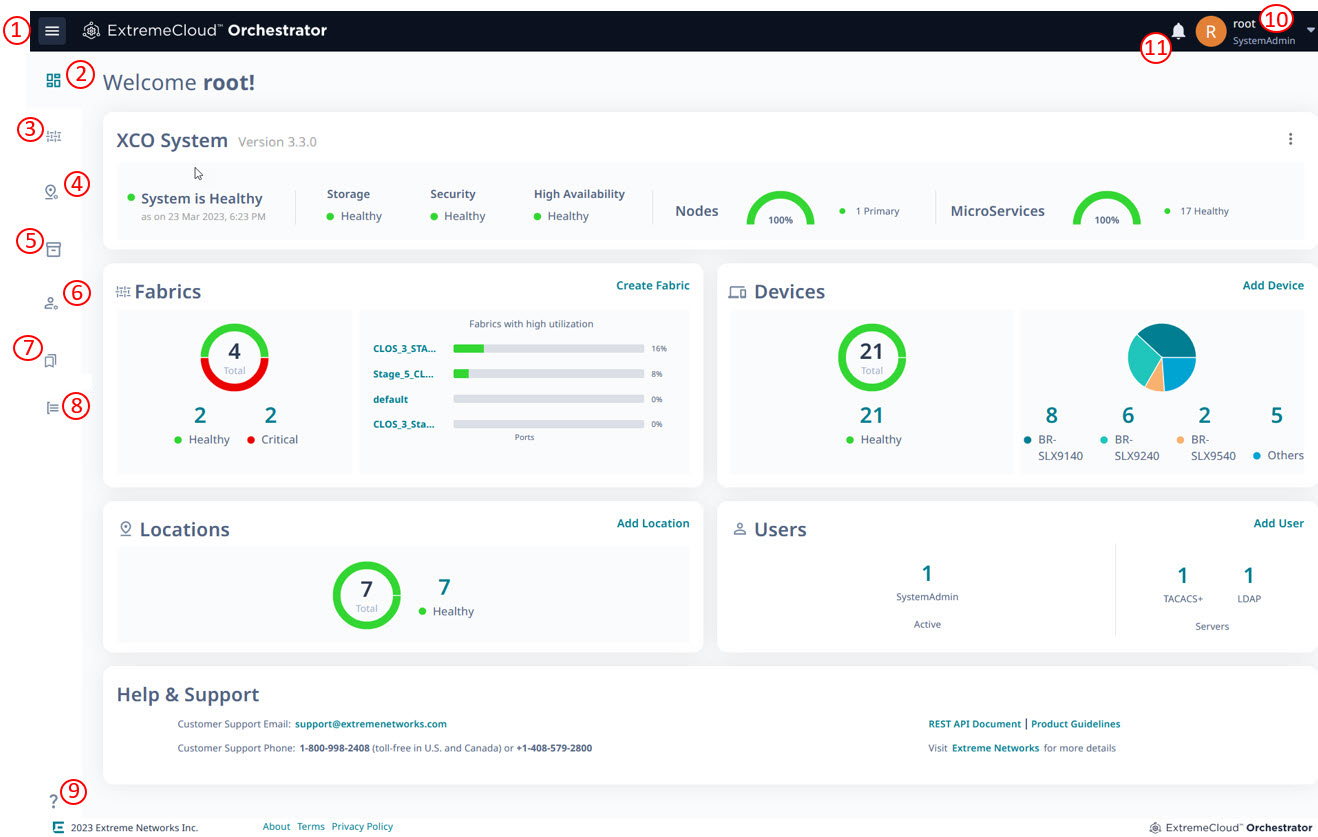Viewport: 1318px width, 837px height.
Task: Click the Add Device link
Action: [x=1273, y=286]
